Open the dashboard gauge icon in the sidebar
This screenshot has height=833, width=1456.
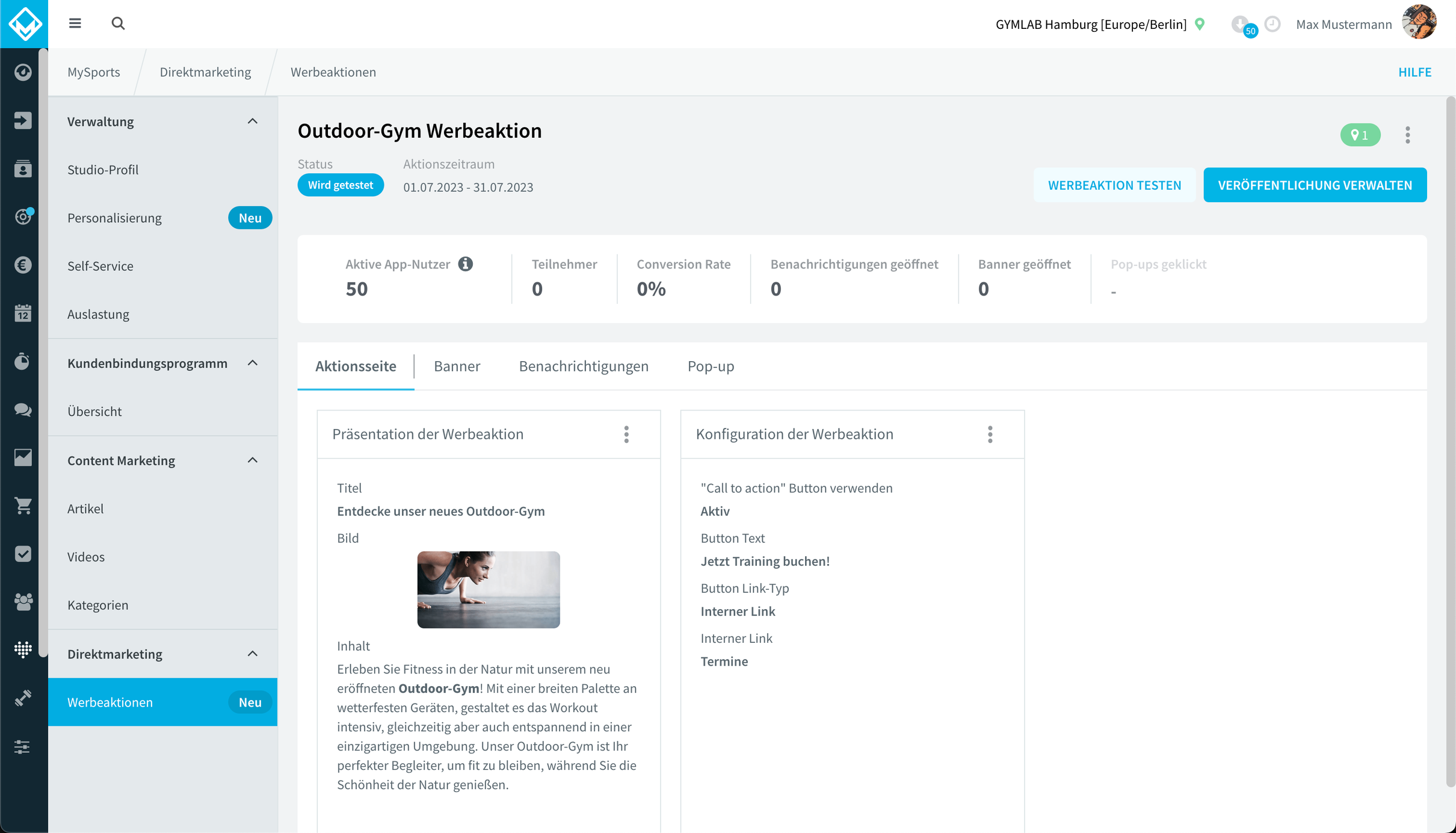[23, 72]
